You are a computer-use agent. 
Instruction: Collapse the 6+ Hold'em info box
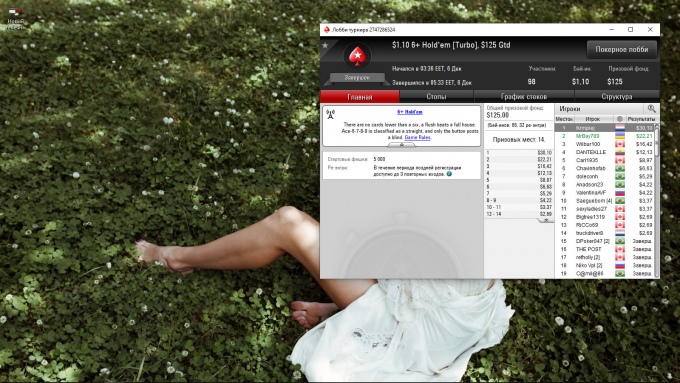[401, 145]
